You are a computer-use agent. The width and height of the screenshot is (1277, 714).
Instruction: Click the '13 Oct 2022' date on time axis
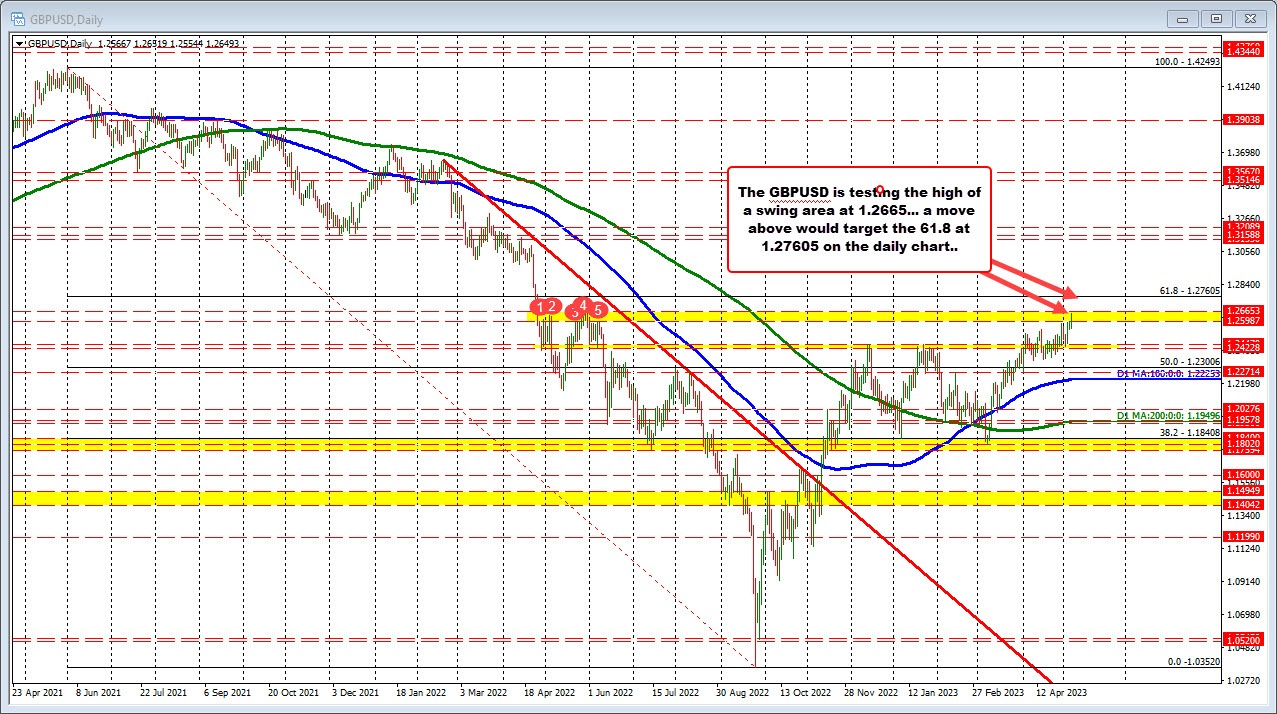(807, 691)
